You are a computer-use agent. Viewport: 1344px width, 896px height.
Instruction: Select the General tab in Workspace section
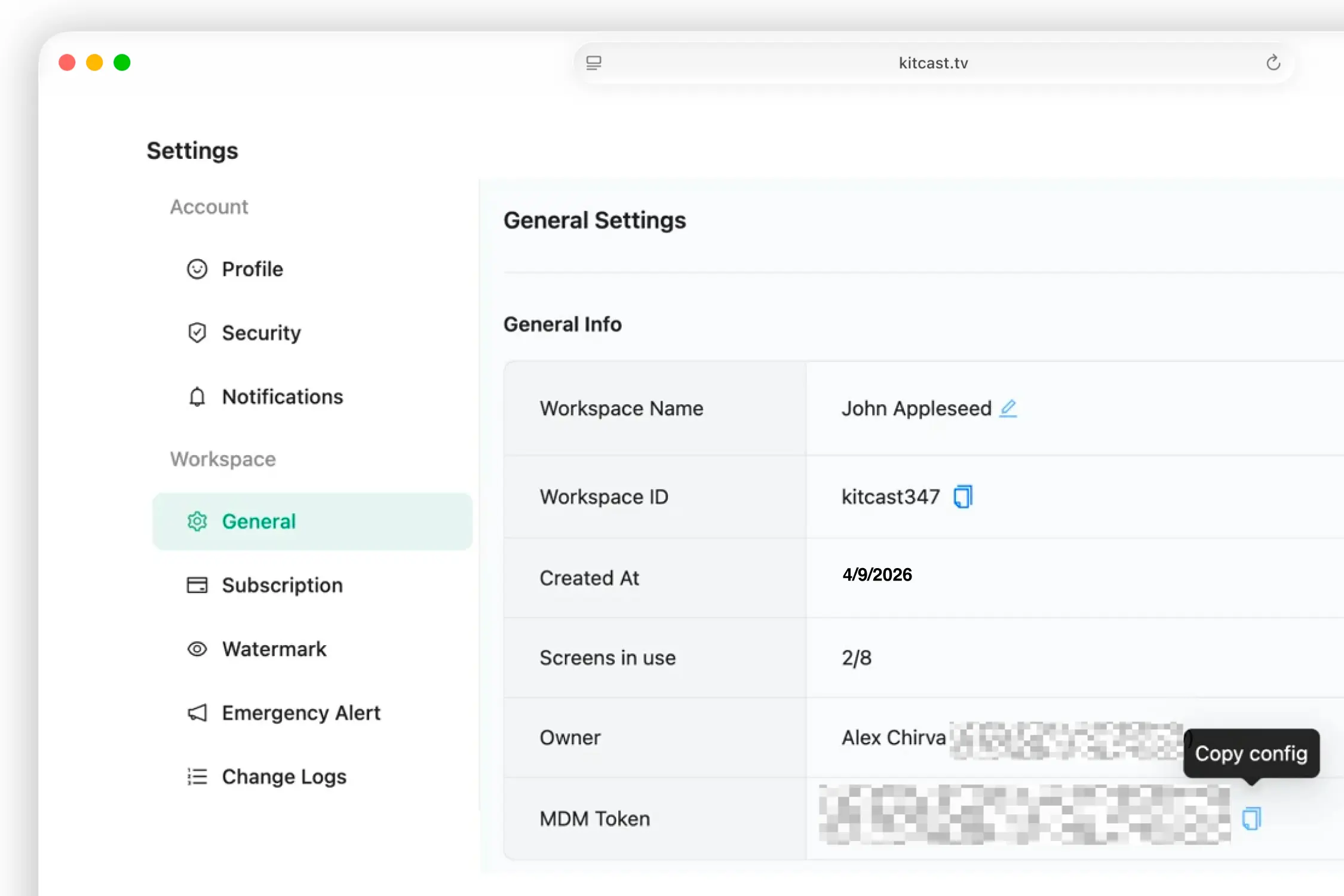(x=259, y=521)
